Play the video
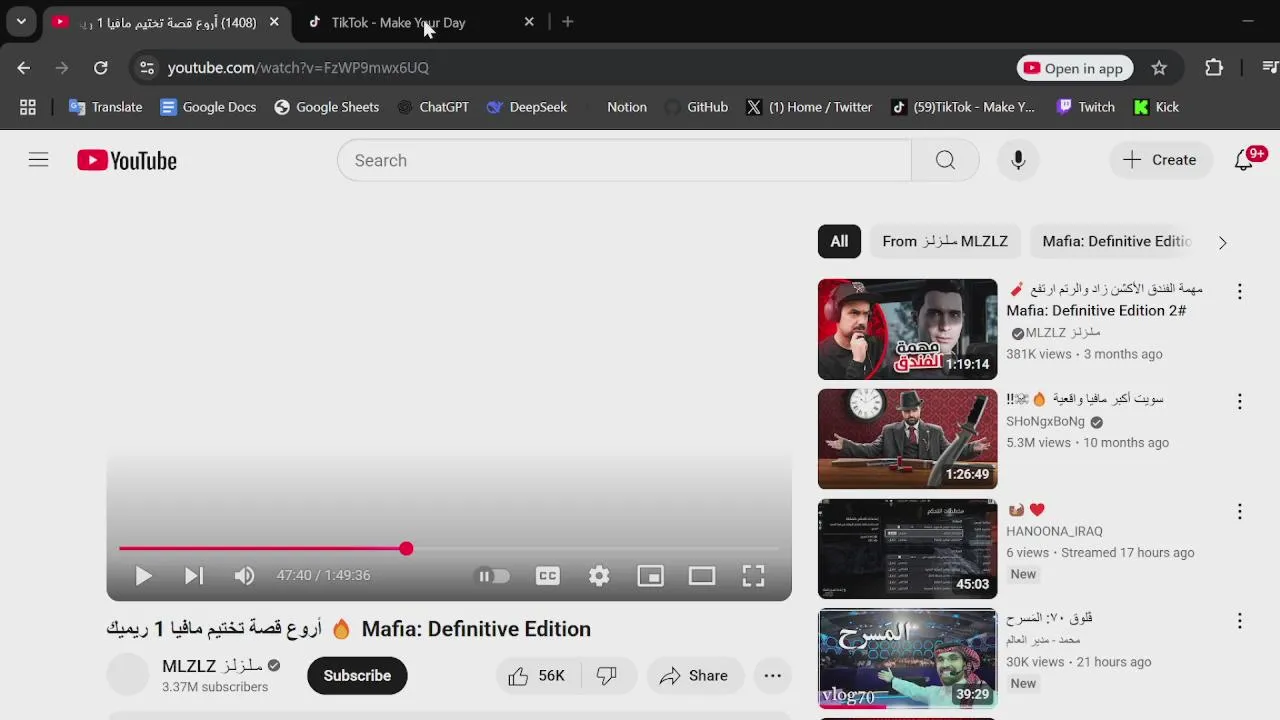Viewport: 1280px width, 720px height. coord(143,575)
